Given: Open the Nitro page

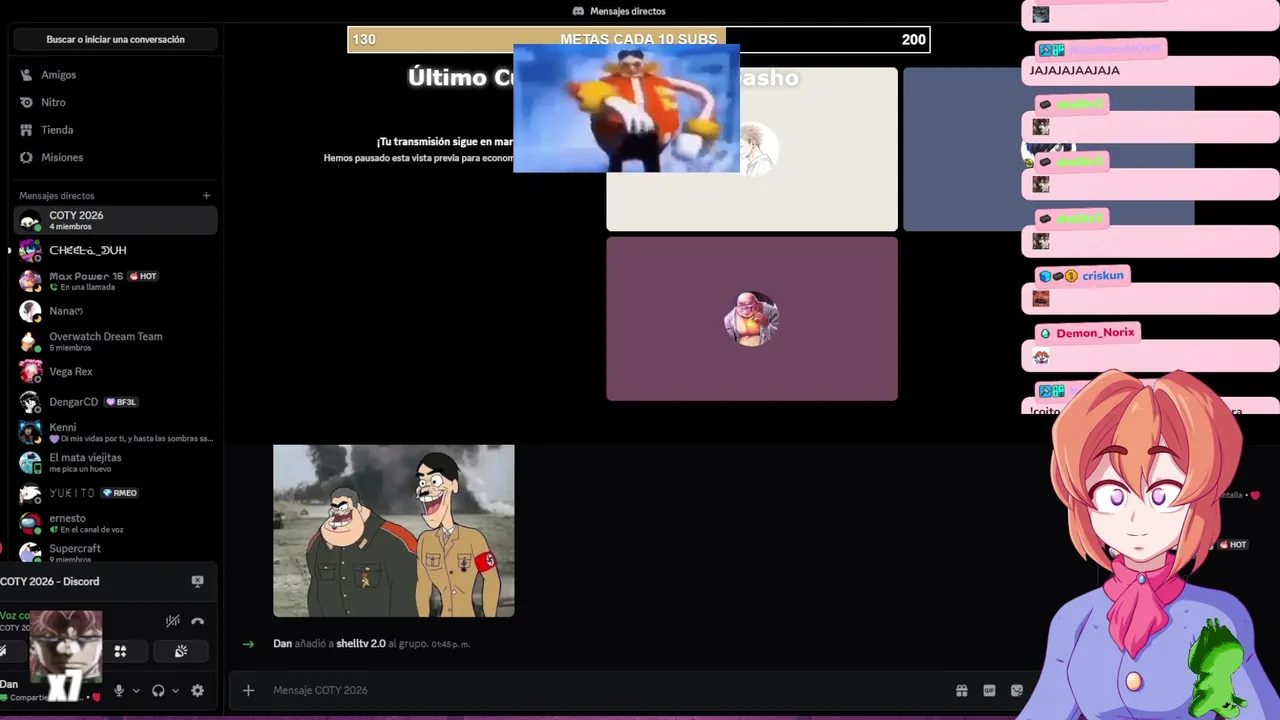Looking at the screenshot, I should pos(115,102).
